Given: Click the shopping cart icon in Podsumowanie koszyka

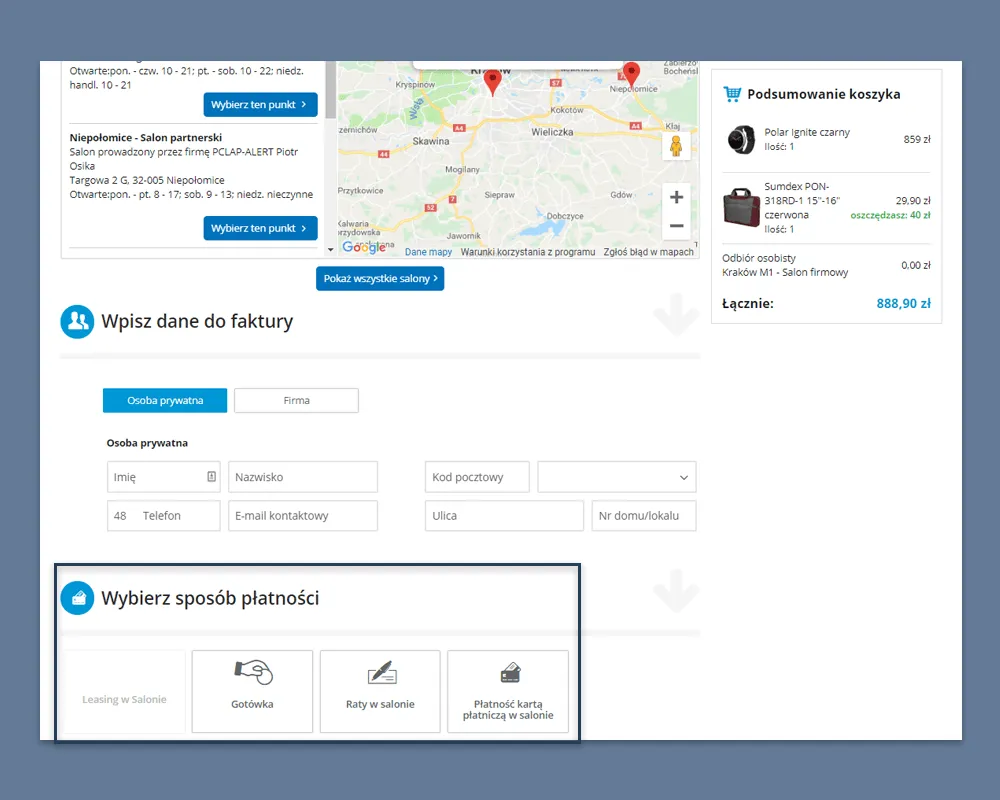Looking at the screenshot, I should pyautogui.click(x=732, y=93).
